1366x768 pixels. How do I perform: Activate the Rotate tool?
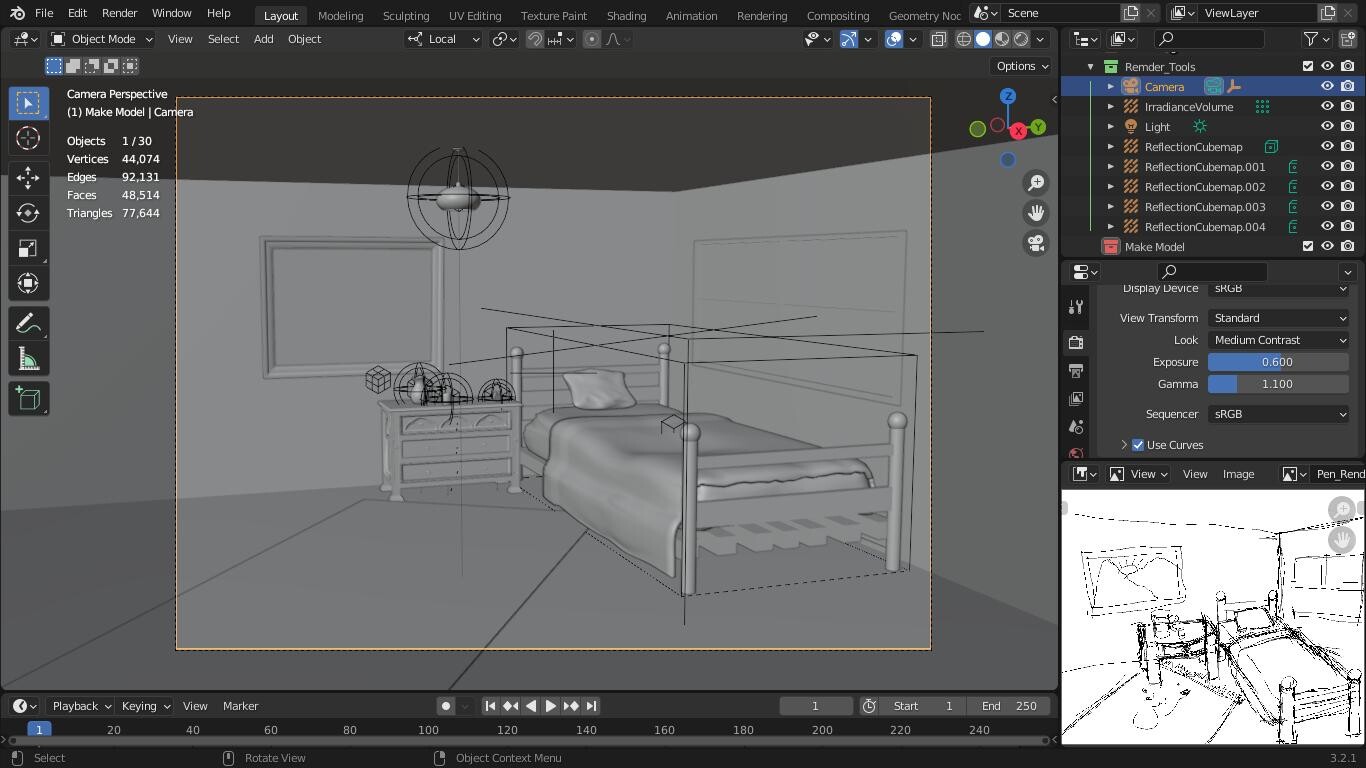click(x=28, y=213)
